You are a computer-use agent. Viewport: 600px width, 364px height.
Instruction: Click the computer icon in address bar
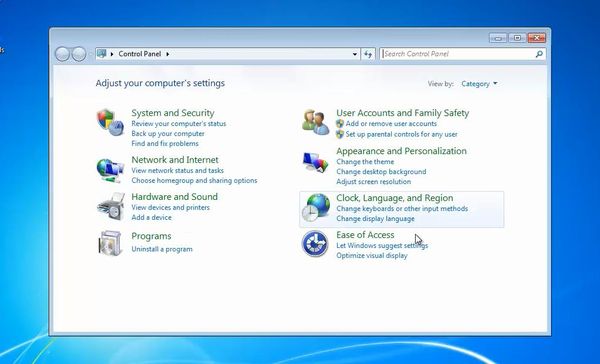[x=101, y=54]
